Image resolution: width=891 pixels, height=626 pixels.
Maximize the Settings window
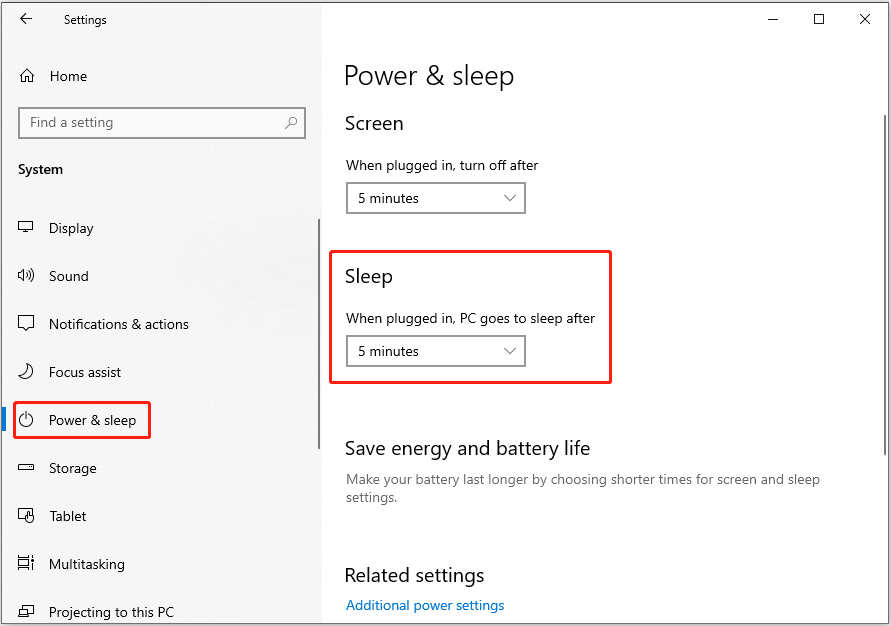coord(819,19)
